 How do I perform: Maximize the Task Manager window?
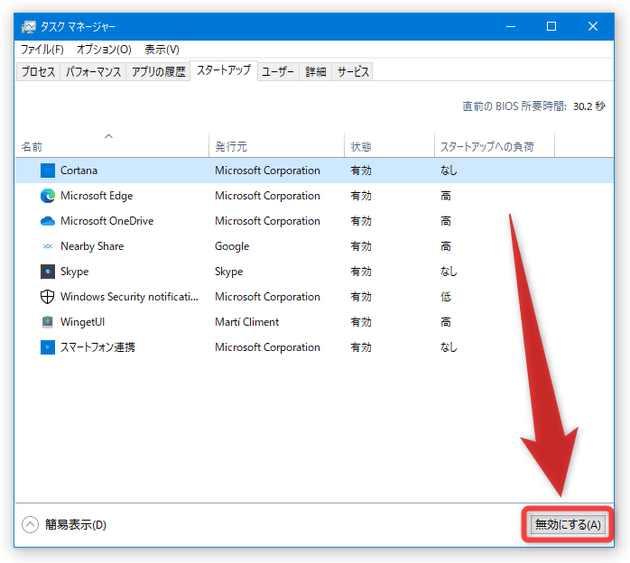[x=551, y=27]
